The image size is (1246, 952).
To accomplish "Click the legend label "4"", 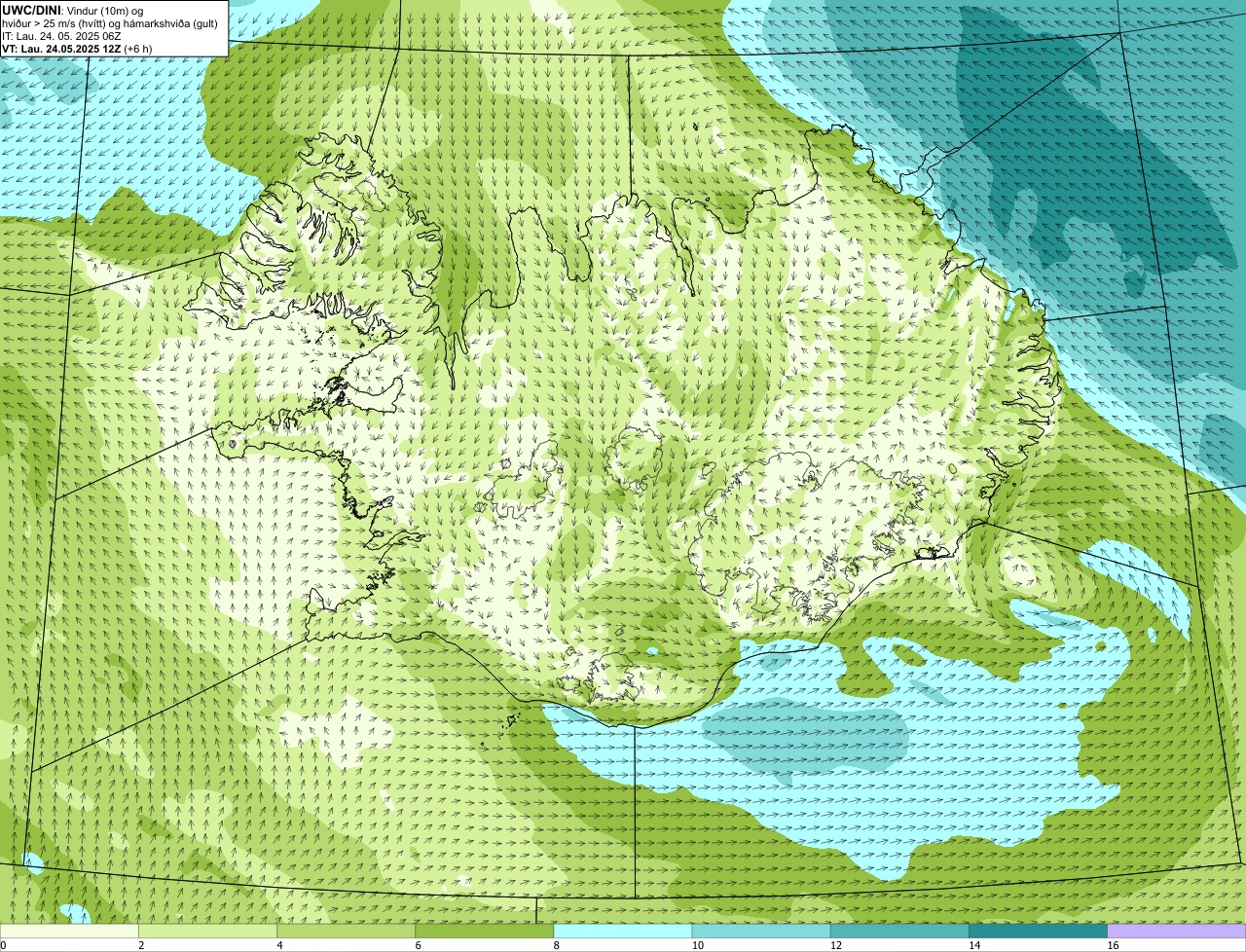I will [x=279, y=945].
